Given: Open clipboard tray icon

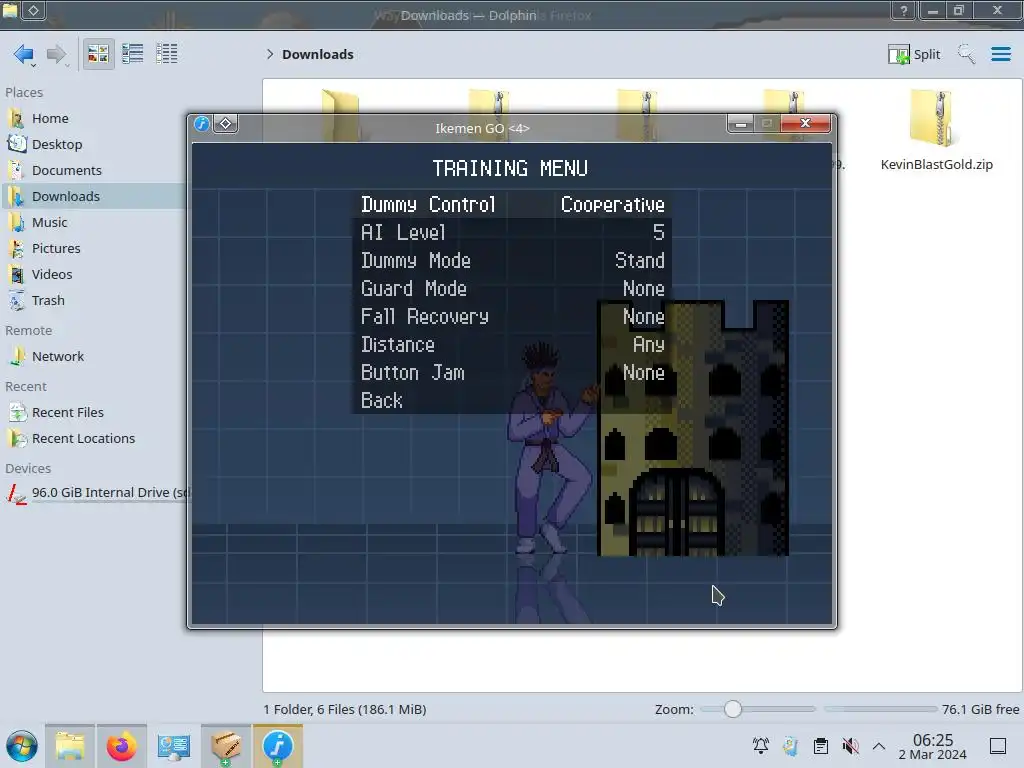Looking at the screenshot, I should [821, 746].
